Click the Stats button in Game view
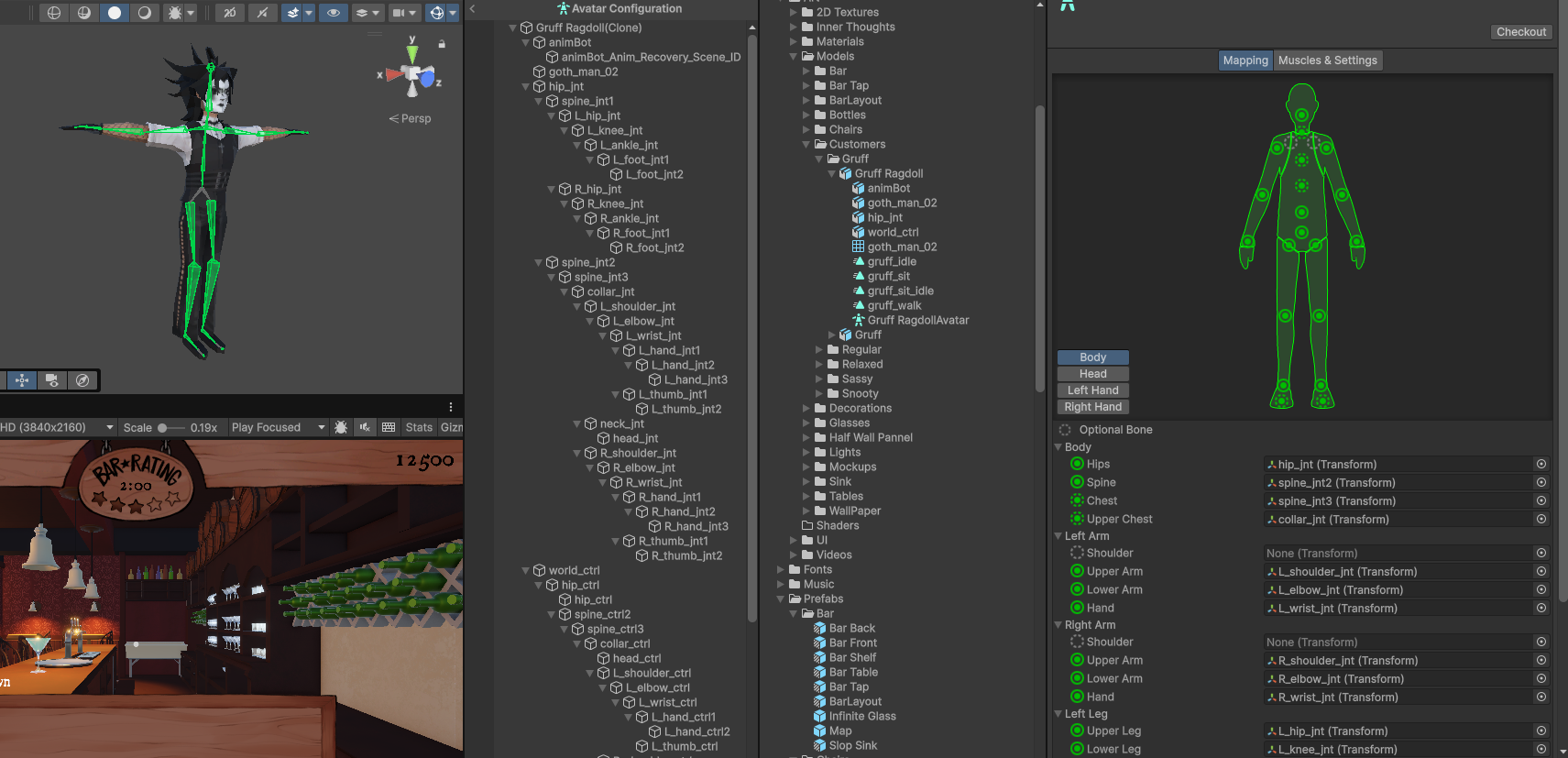 coord(419,427)
